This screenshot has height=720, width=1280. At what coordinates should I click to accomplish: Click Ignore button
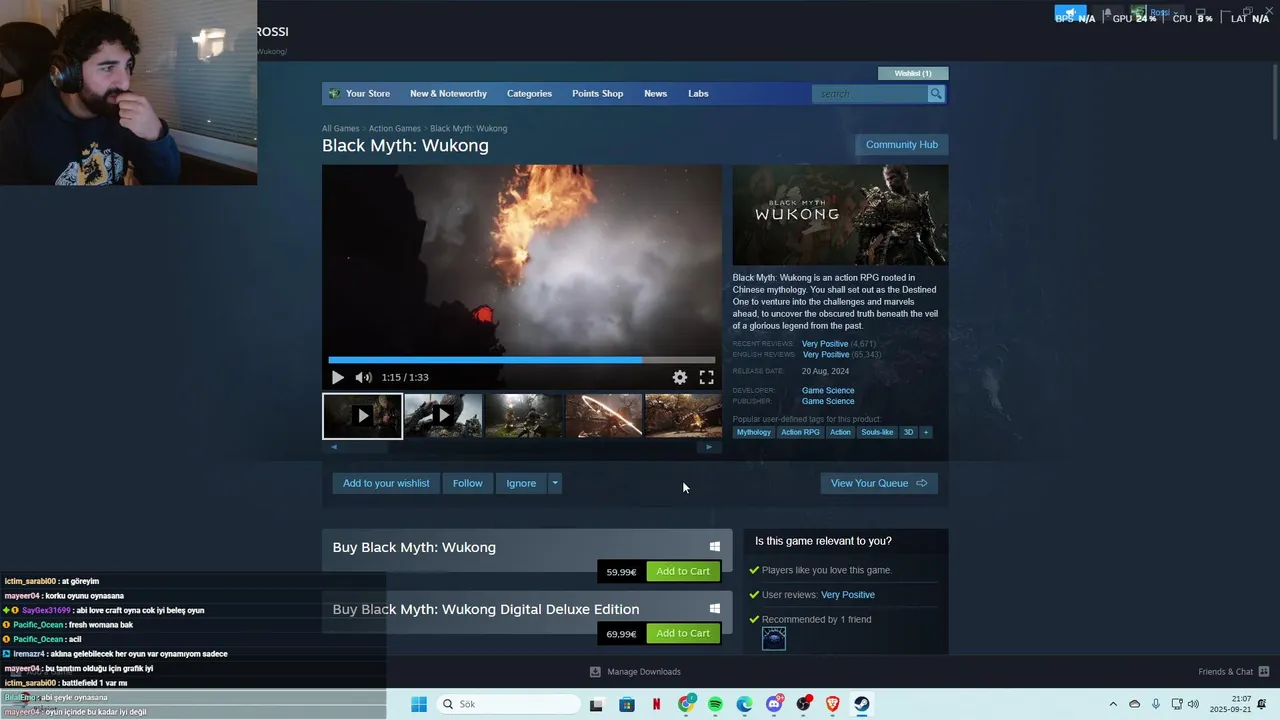pos(521,483)
